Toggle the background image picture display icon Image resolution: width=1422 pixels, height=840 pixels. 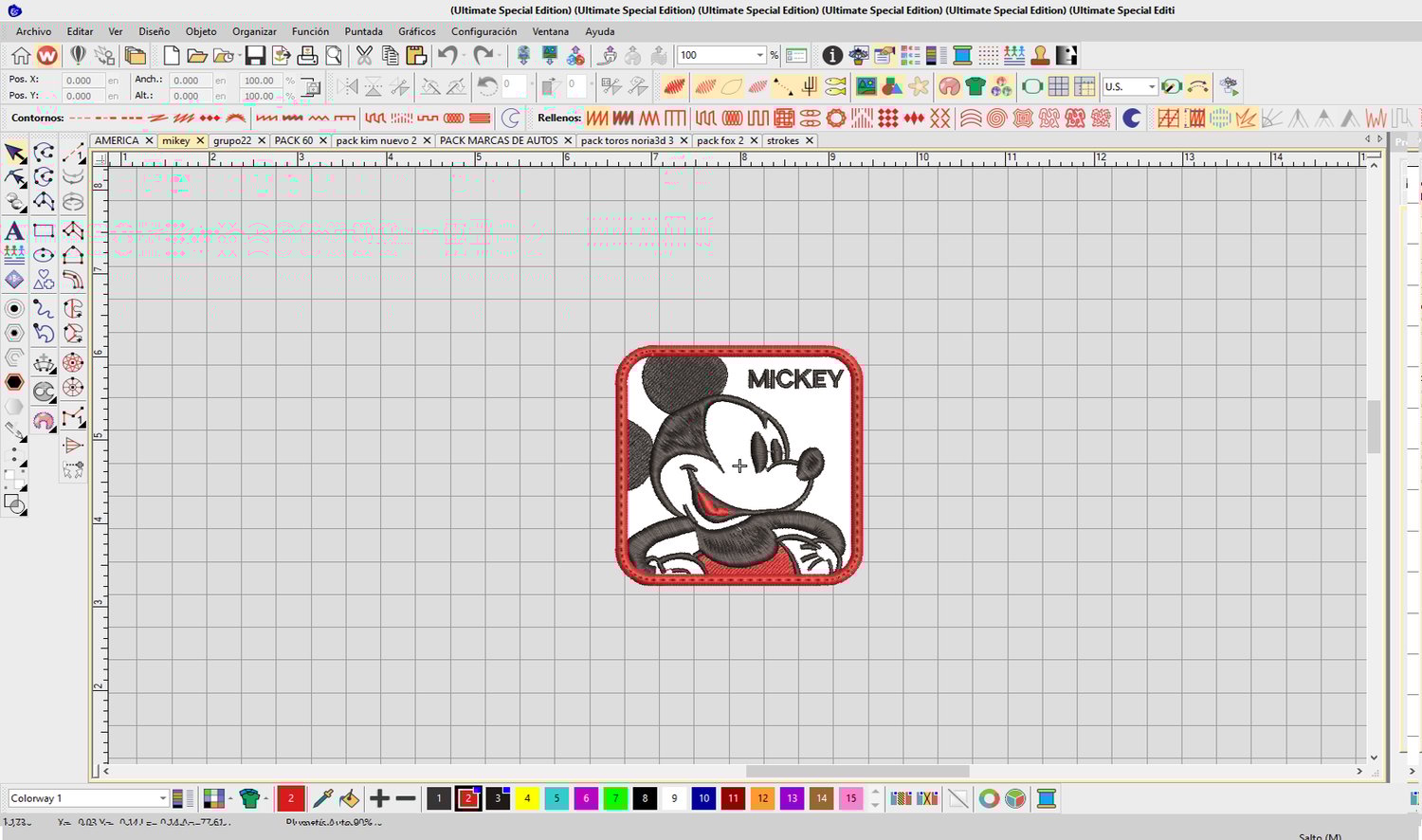click(866, 86)
